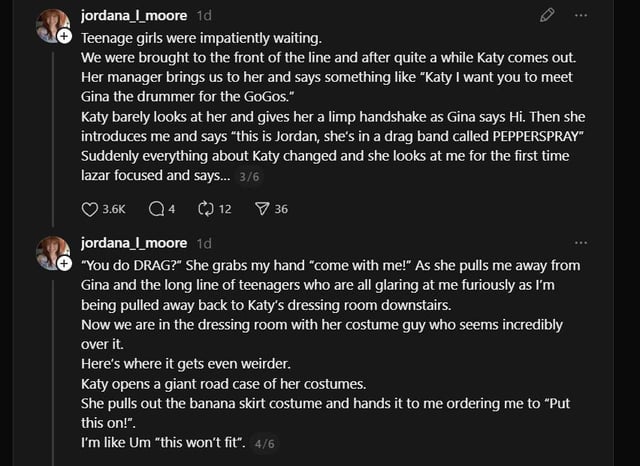This screenshot has height=466, width=640.
Task: Open the first post's profile picture
Action: pos(52,25)
